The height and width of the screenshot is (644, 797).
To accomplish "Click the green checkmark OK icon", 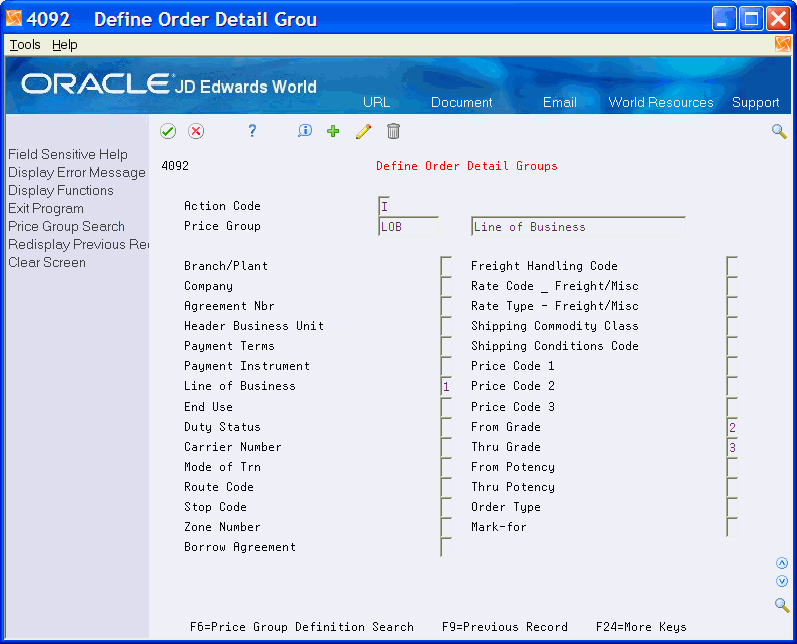I will coord(168,131).
